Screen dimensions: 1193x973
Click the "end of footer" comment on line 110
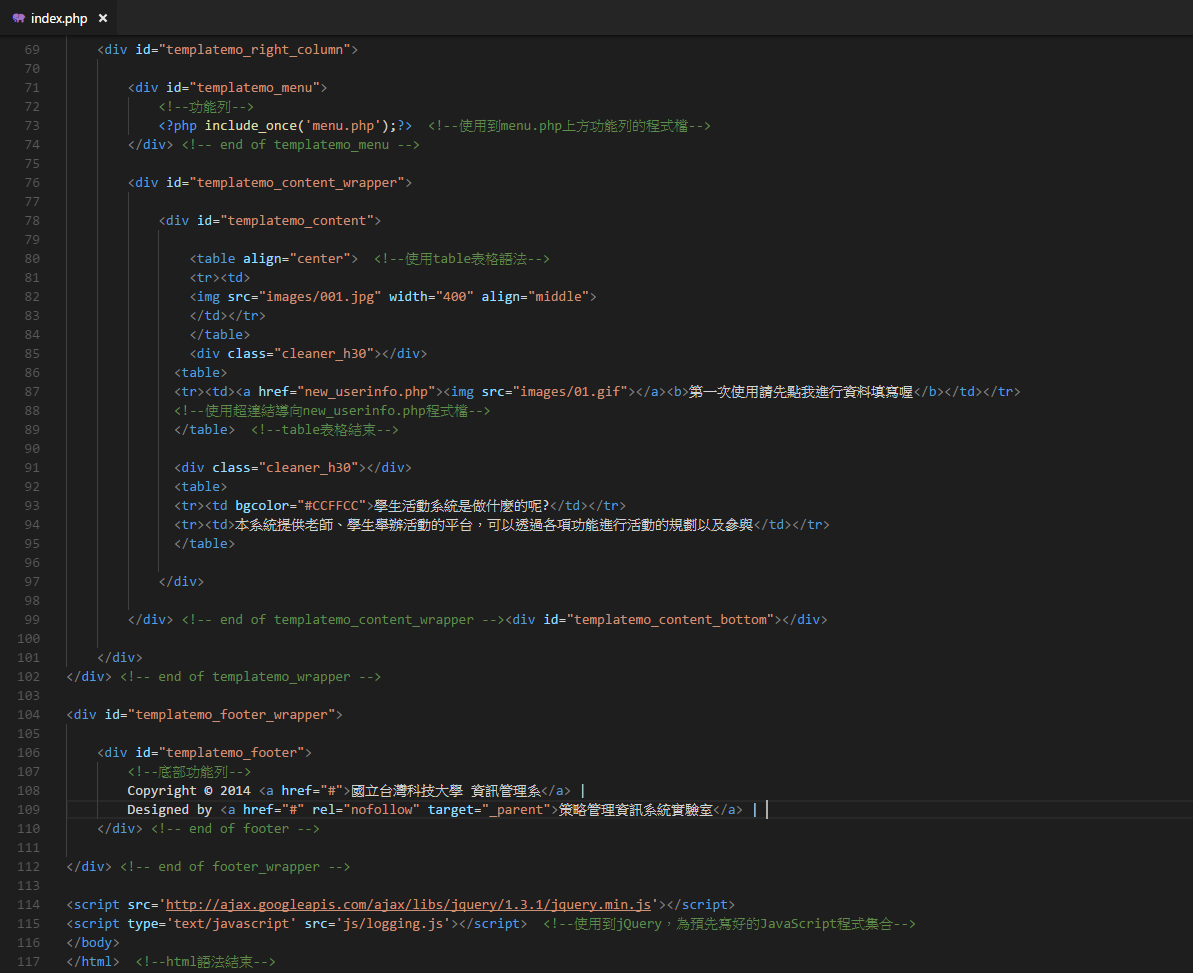235,829
